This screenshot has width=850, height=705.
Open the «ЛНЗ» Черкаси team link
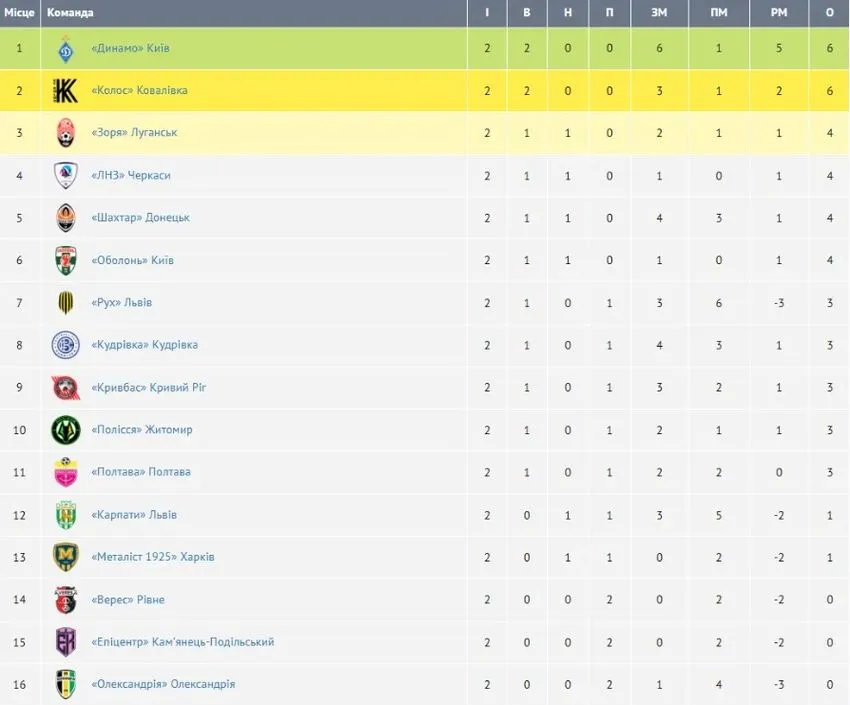[x=131, y=175]
